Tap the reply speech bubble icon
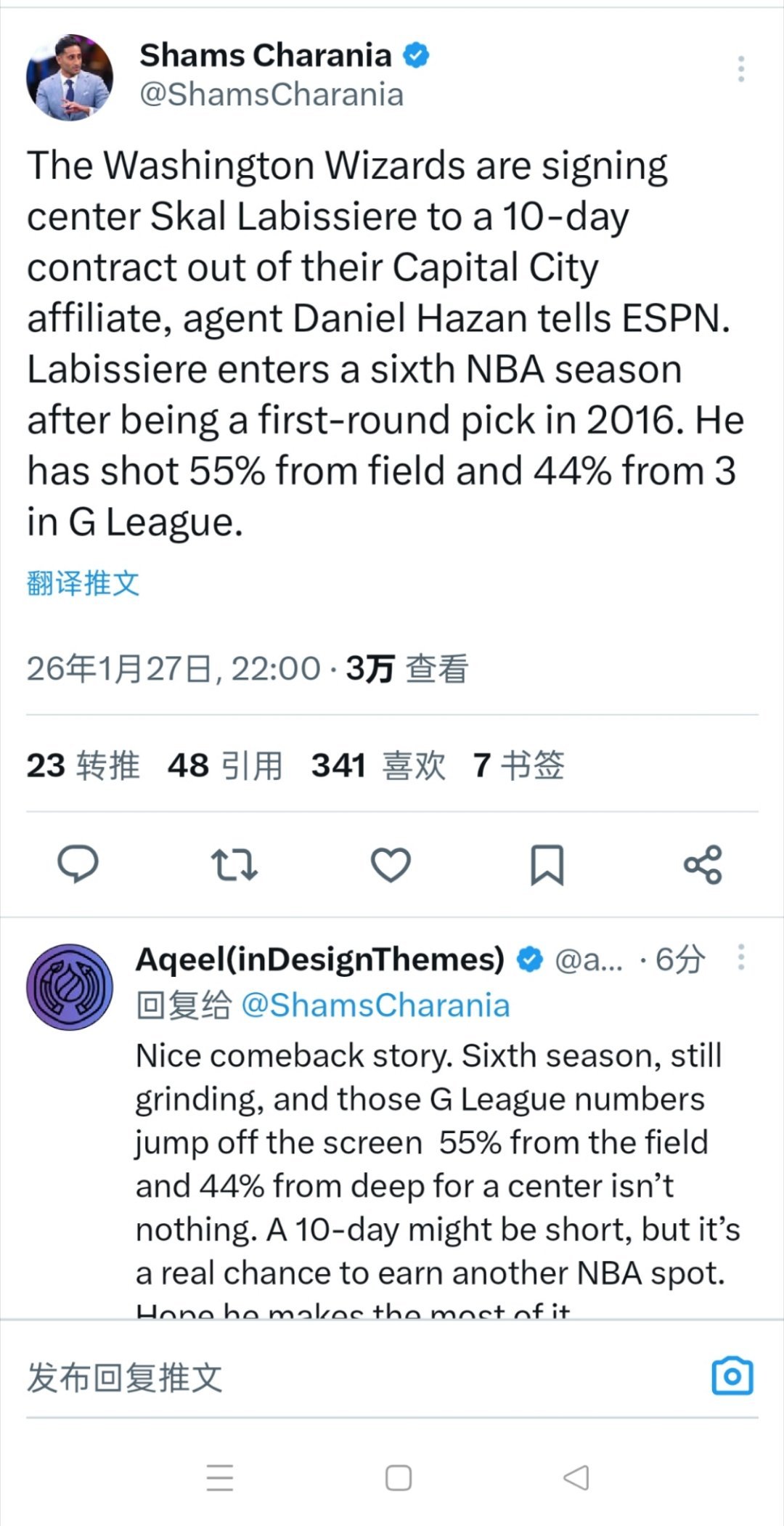Screen dimensions: 784x1526 coord(78,864)
